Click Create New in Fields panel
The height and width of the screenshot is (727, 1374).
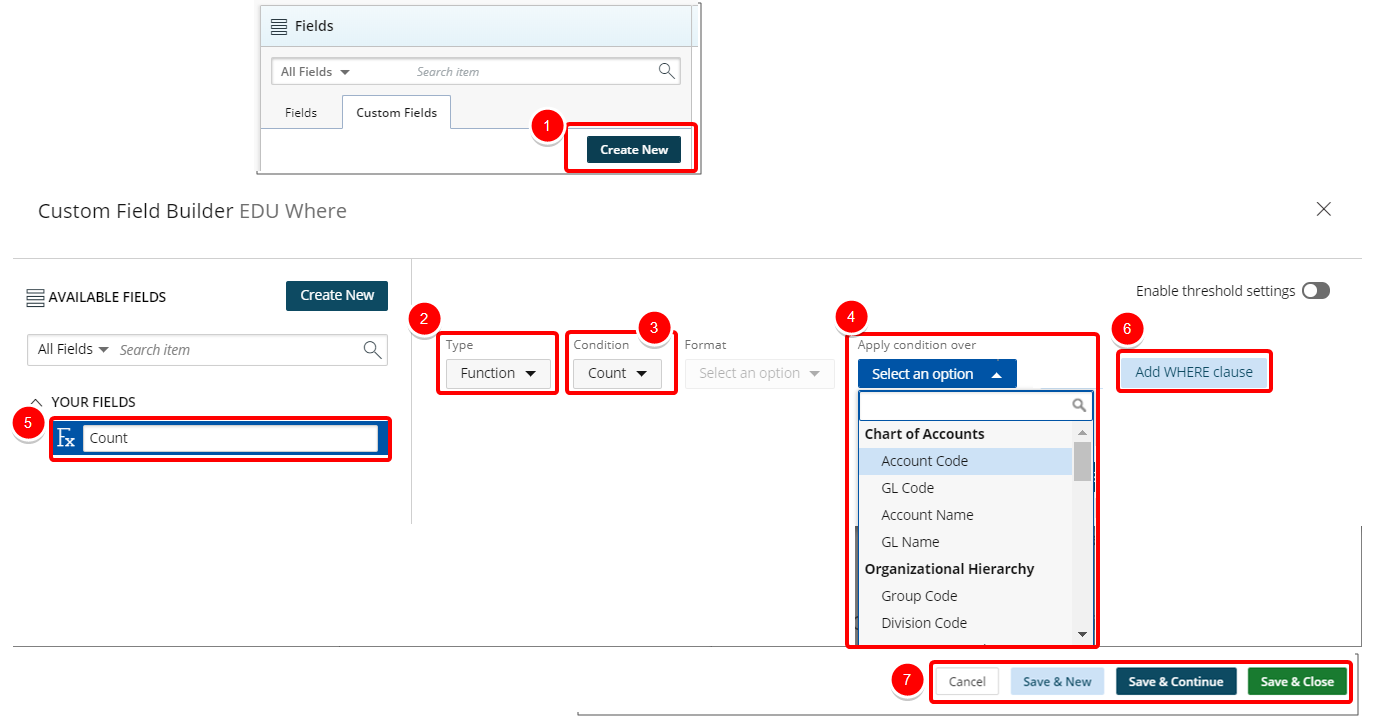point(634,150)
